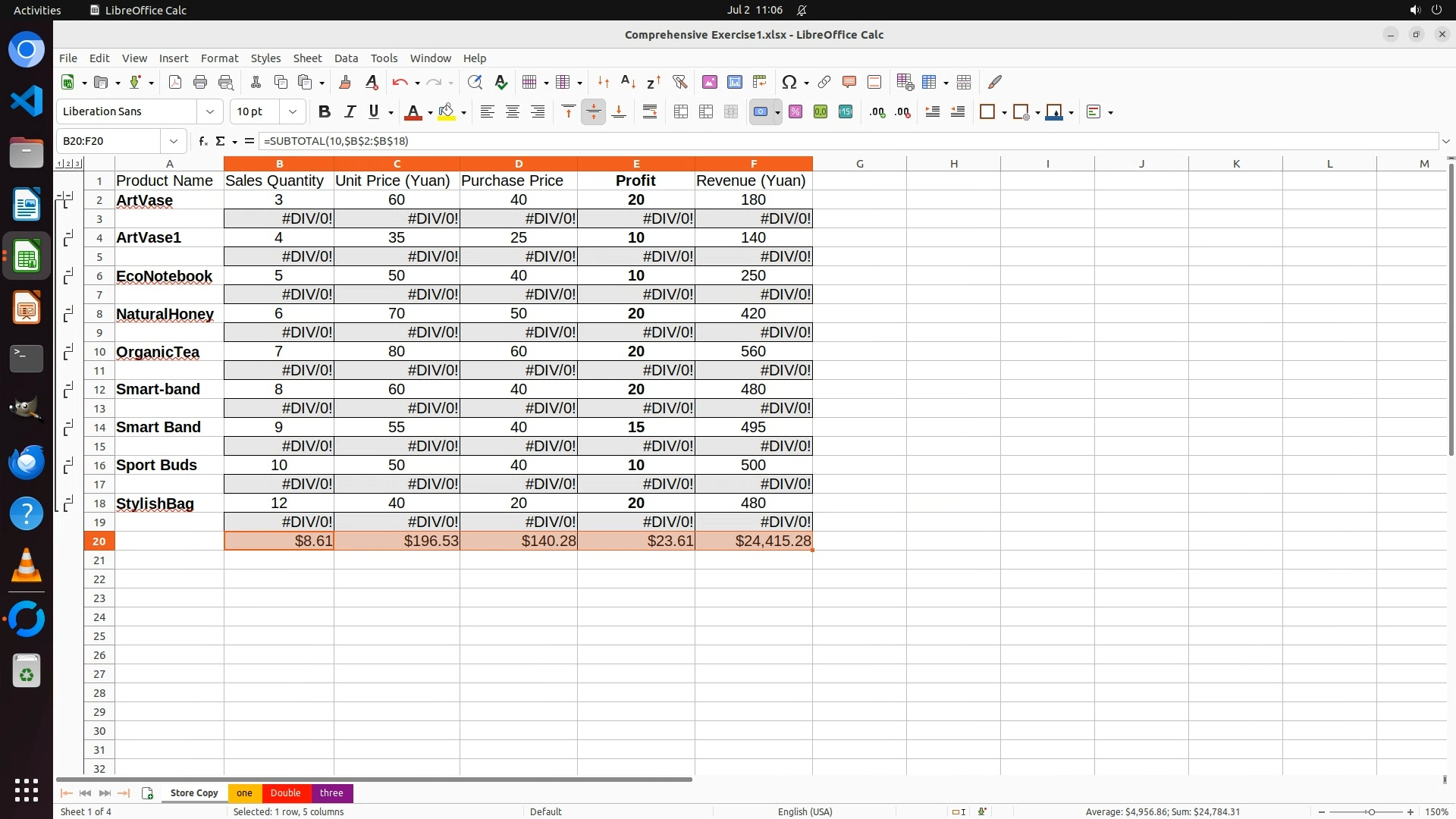Click the Merge and Center Cells icon

(x=681, y=112)
